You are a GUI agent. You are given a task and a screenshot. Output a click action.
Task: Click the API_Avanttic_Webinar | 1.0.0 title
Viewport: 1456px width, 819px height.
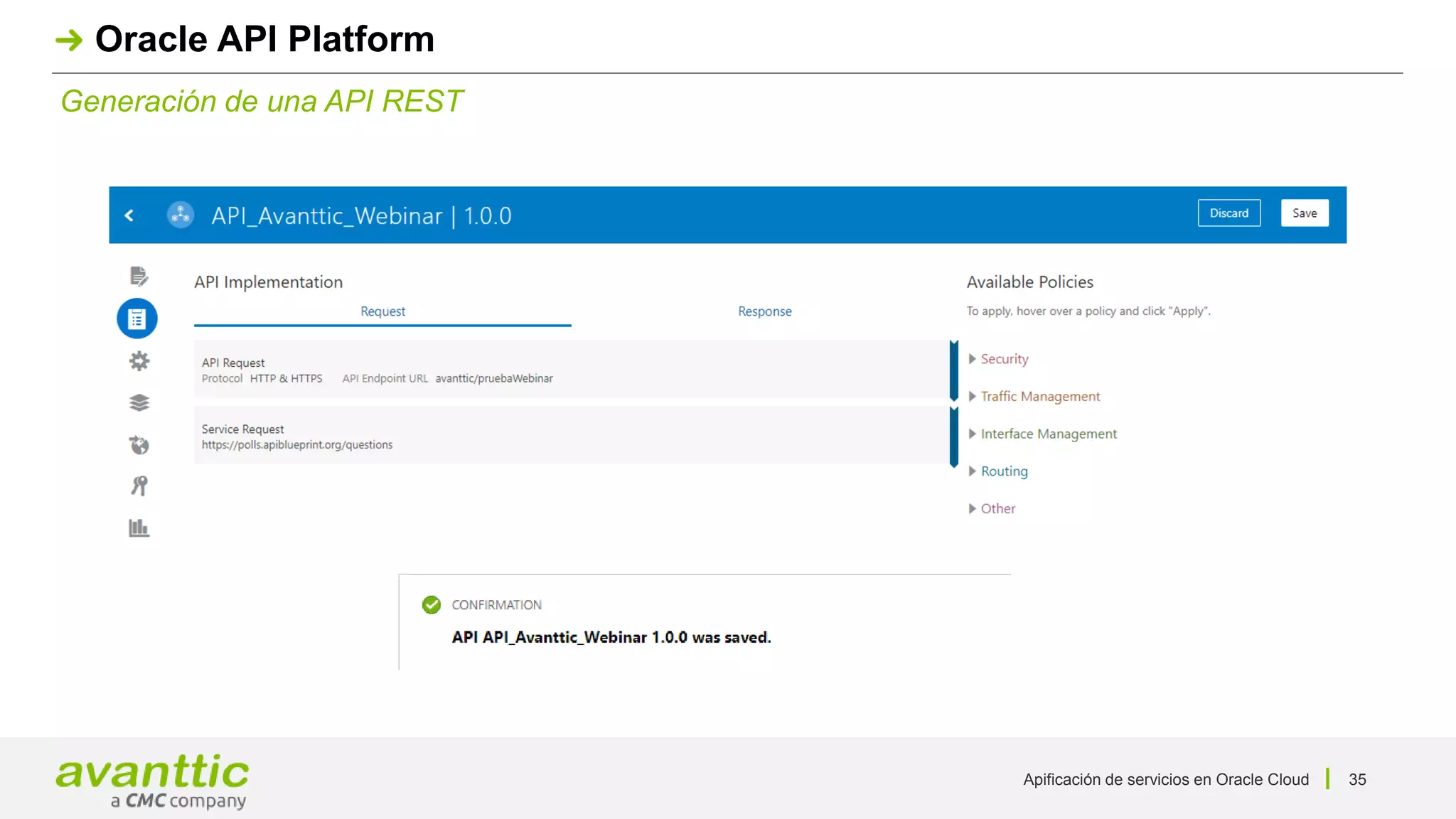click(x=361, y=215)
